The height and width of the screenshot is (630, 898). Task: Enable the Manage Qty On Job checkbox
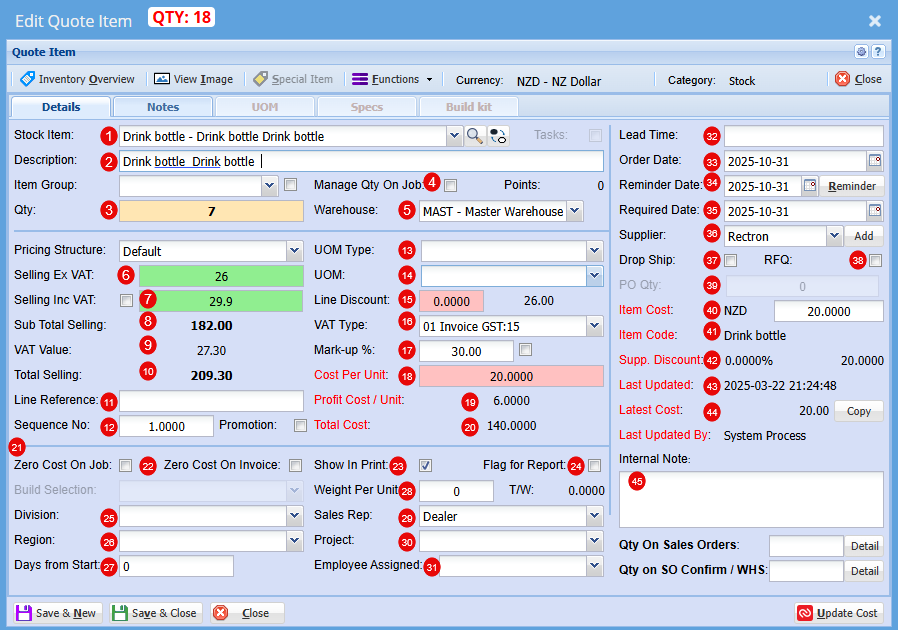pyautogui.click(x=451, y=185)
